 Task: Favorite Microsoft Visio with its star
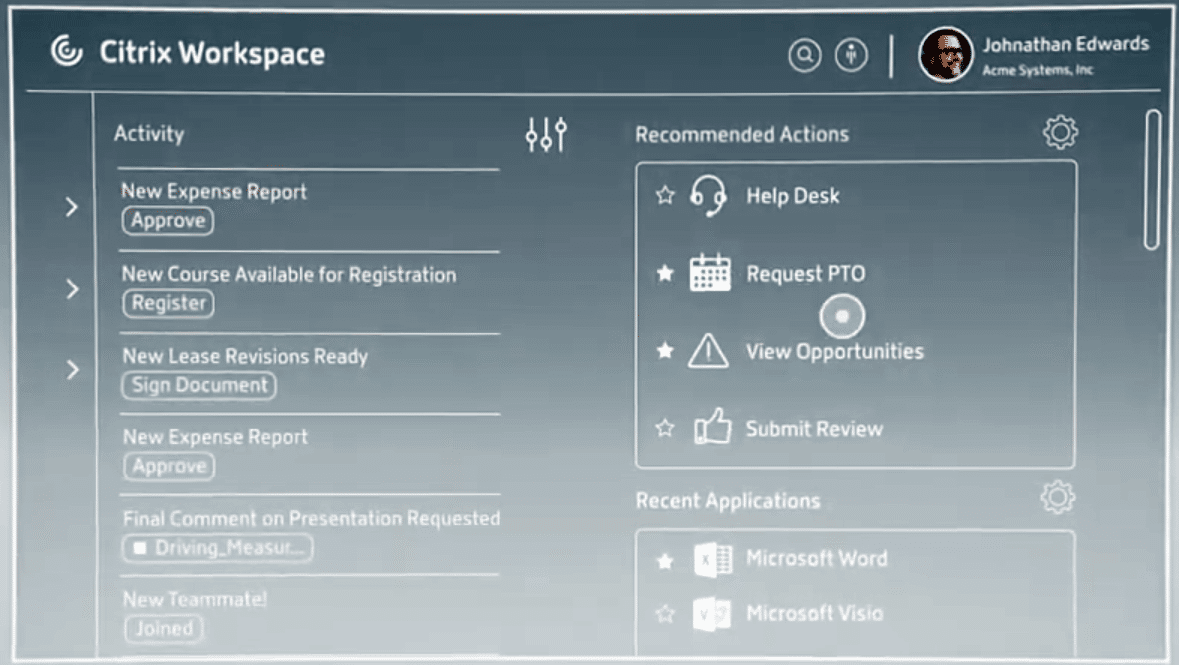[665, 614]
